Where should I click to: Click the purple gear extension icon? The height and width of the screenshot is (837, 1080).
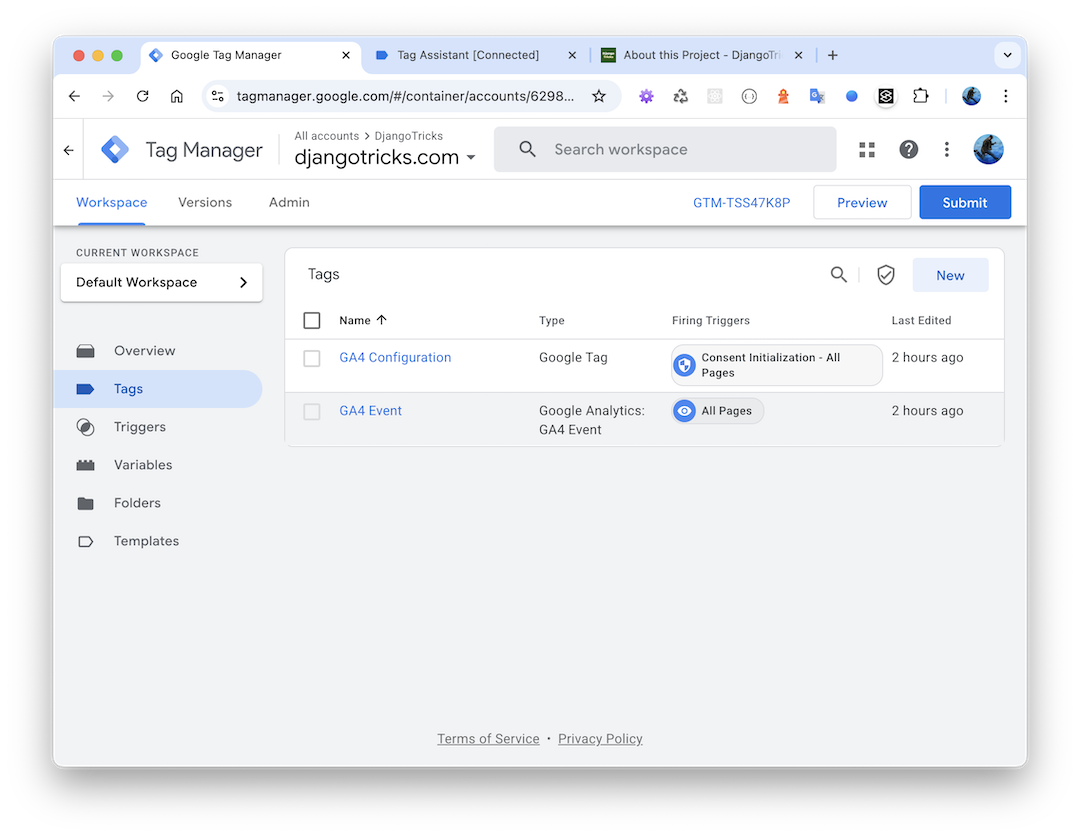(646, 96)
